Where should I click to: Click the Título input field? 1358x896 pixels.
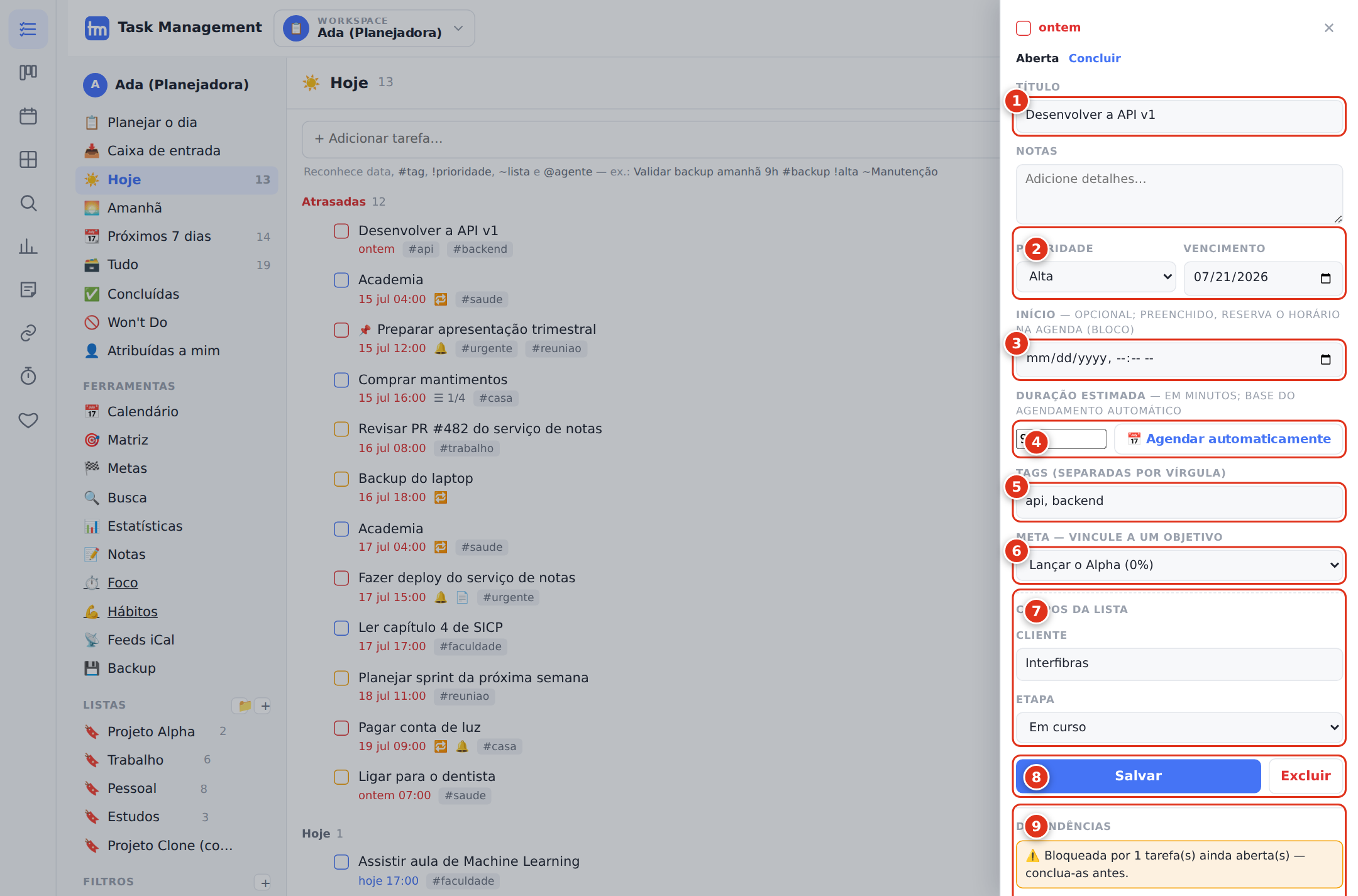click(x=1179, y=115)
